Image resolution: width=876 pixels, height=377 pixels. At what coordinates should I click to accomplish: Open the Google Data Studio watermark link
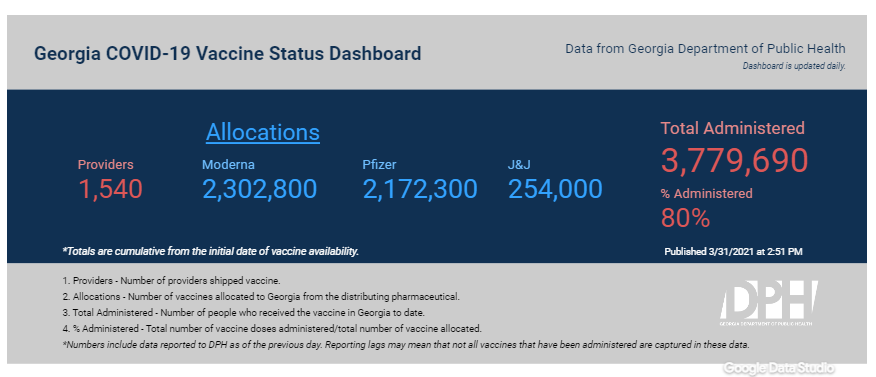[x=779, y=368]
